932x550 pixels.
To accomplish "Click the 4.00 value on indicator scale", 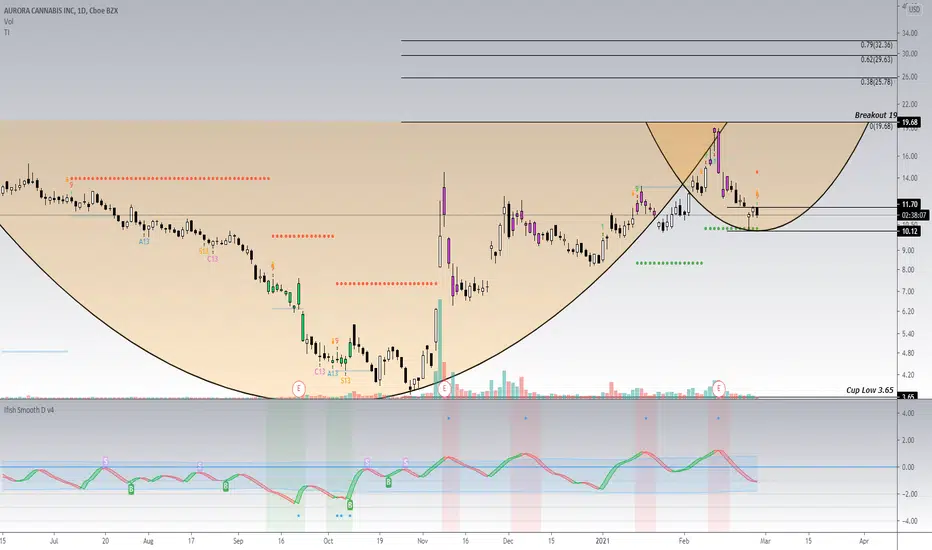I will (x=909, y=413).
